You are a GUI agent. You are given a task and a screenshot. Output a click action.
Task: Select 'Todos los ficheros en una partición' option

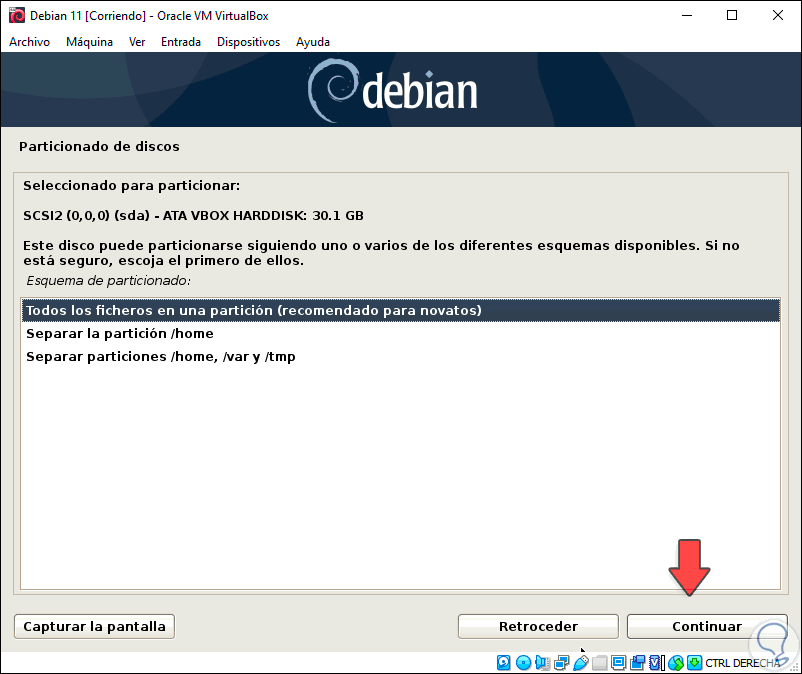coord(400,310)
